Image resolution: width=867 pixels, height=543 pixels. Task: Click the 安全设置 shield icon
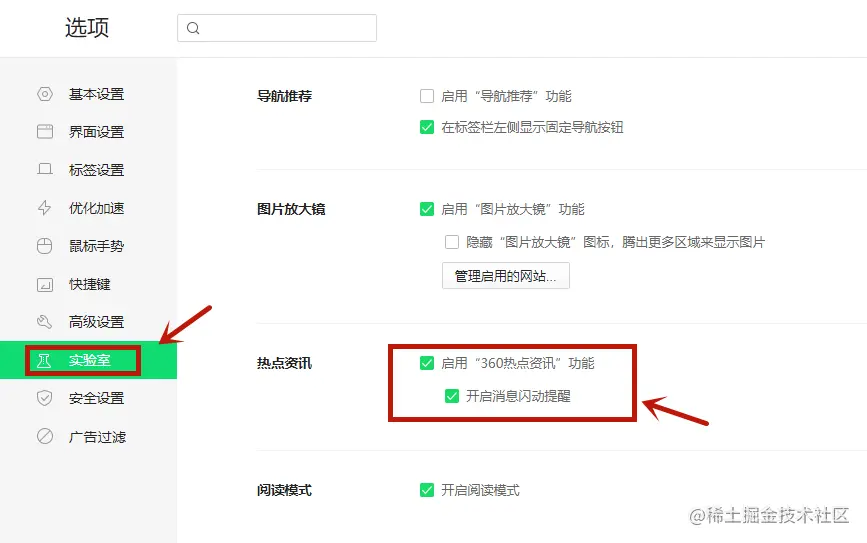click(45, 398)
